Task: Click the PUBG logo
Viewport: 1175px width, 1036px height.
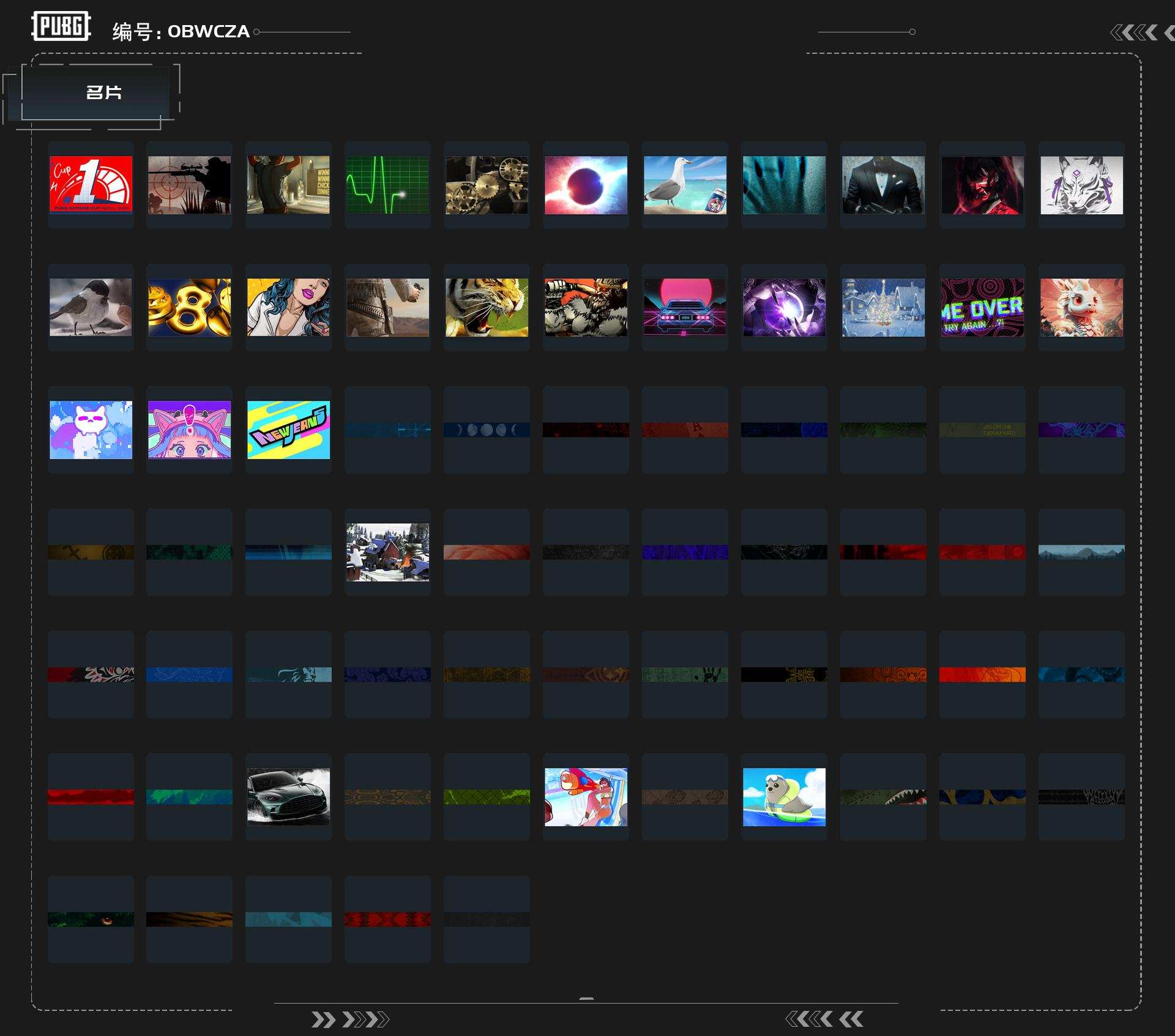Action: [61, 26]
